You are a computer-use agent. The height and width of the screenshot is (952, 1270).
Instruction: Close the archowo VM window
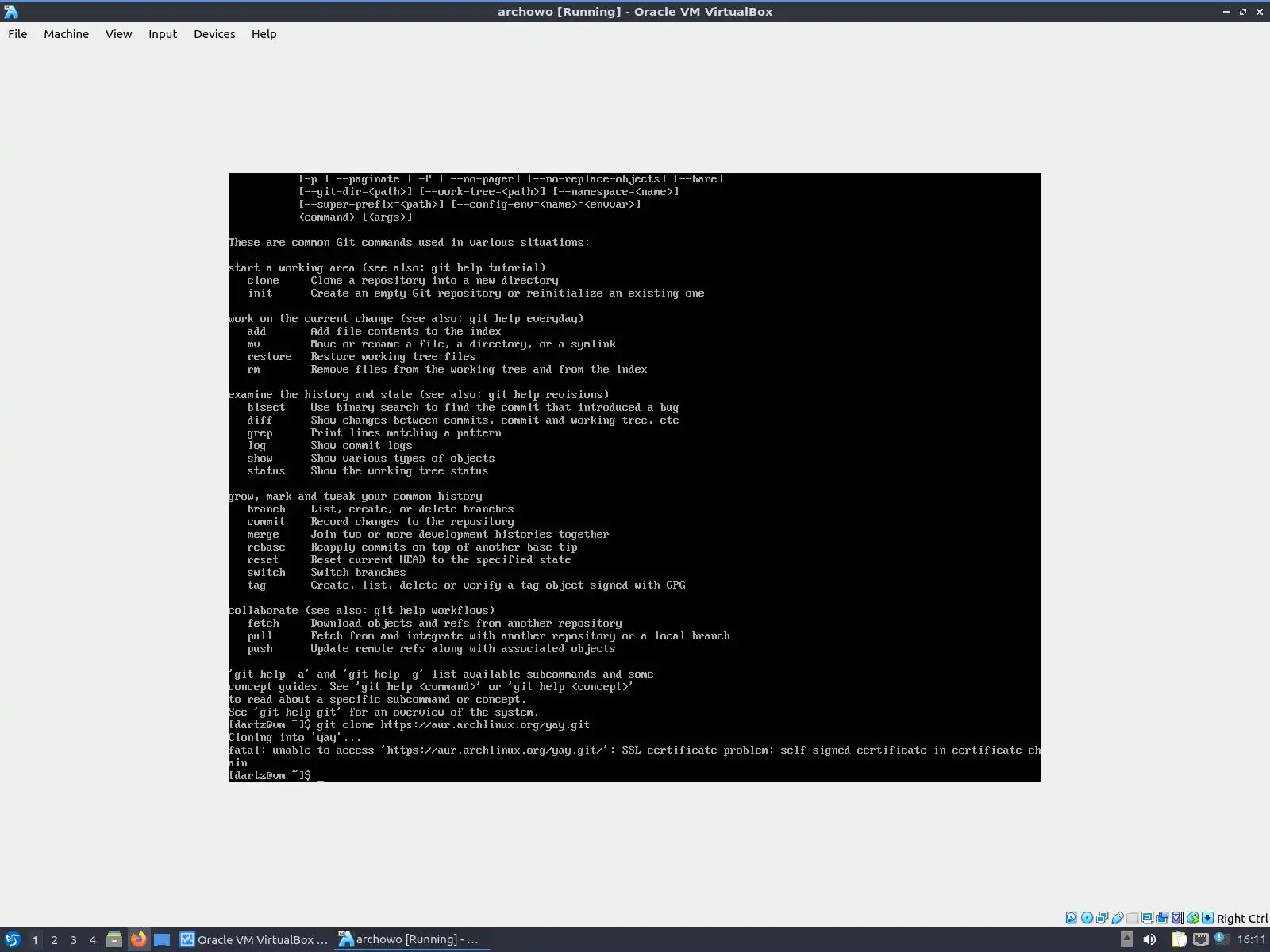[1260, 11]
